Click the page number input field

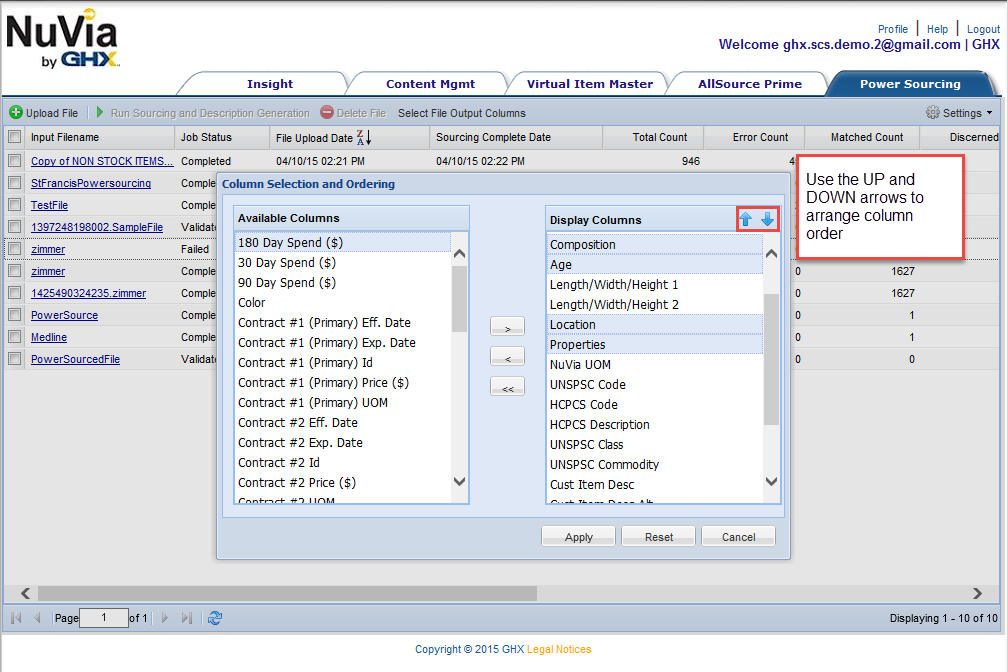103,617
